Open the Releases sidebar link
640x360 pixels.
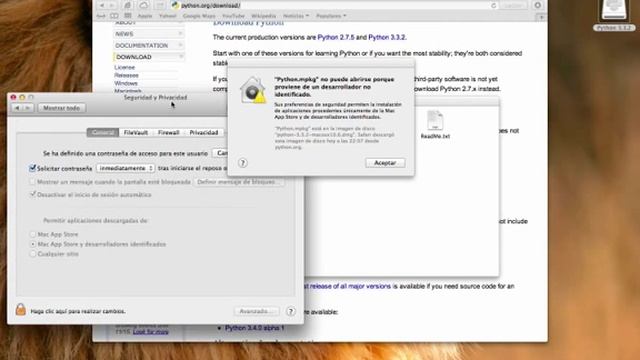pyautogui.click(x=127, y=75)
